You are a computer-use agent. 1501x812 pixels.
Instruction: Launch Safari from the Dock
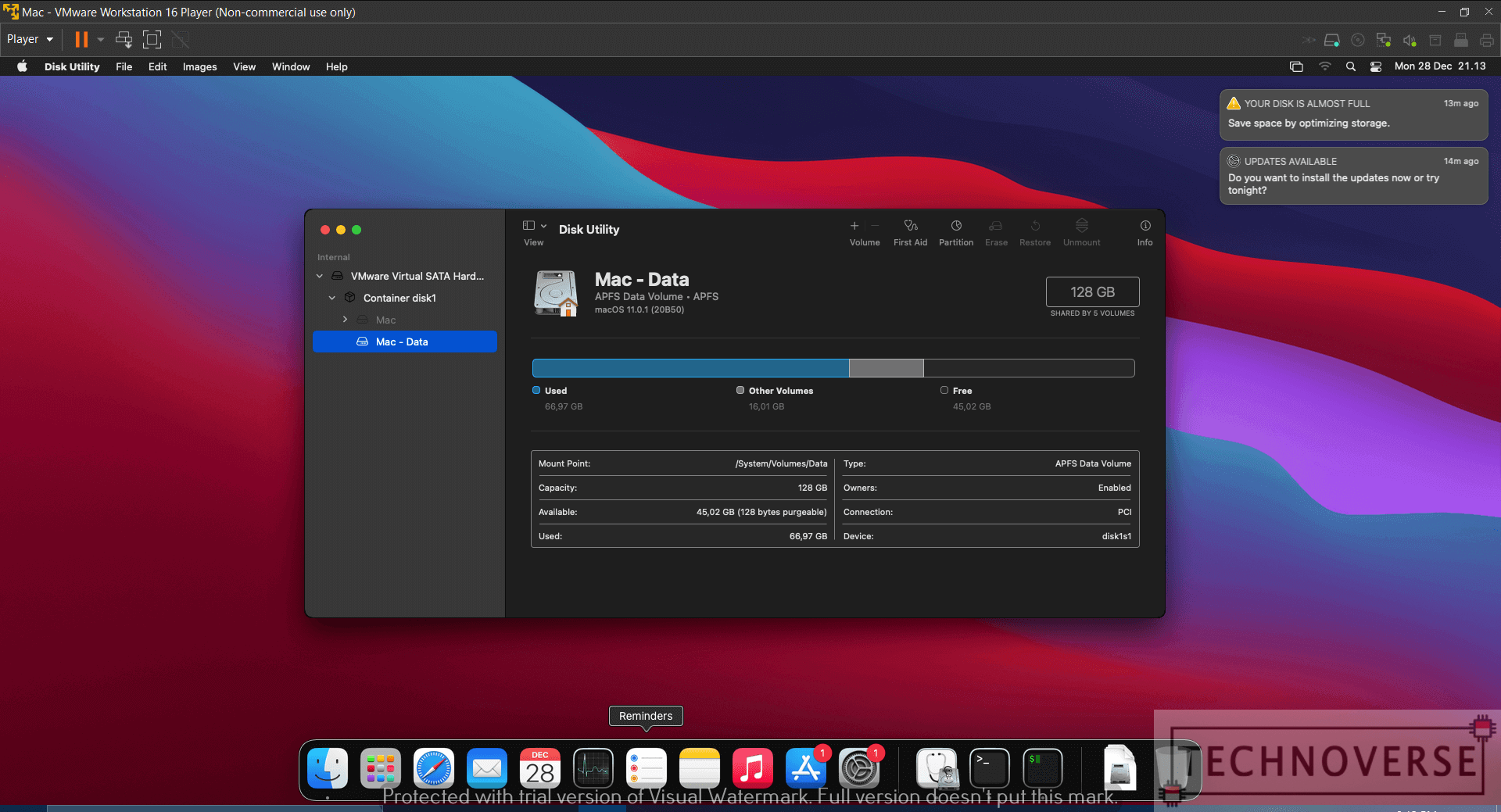tap(434, 768)
